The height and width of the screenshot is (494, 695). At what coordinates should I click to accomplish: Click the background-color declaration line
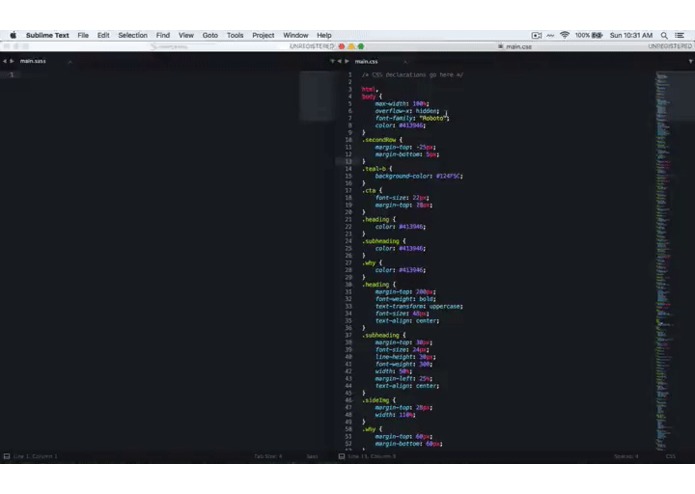pyautogui.click(x=418, y=176)
